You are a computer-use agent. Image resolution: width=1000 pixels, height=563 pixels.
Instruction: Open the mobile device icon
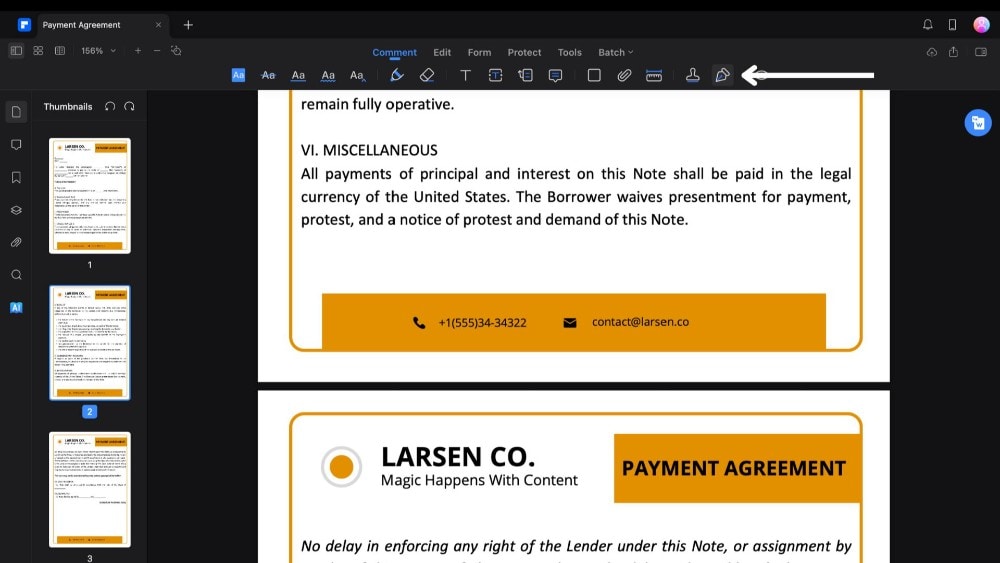(x=952, y=24)
